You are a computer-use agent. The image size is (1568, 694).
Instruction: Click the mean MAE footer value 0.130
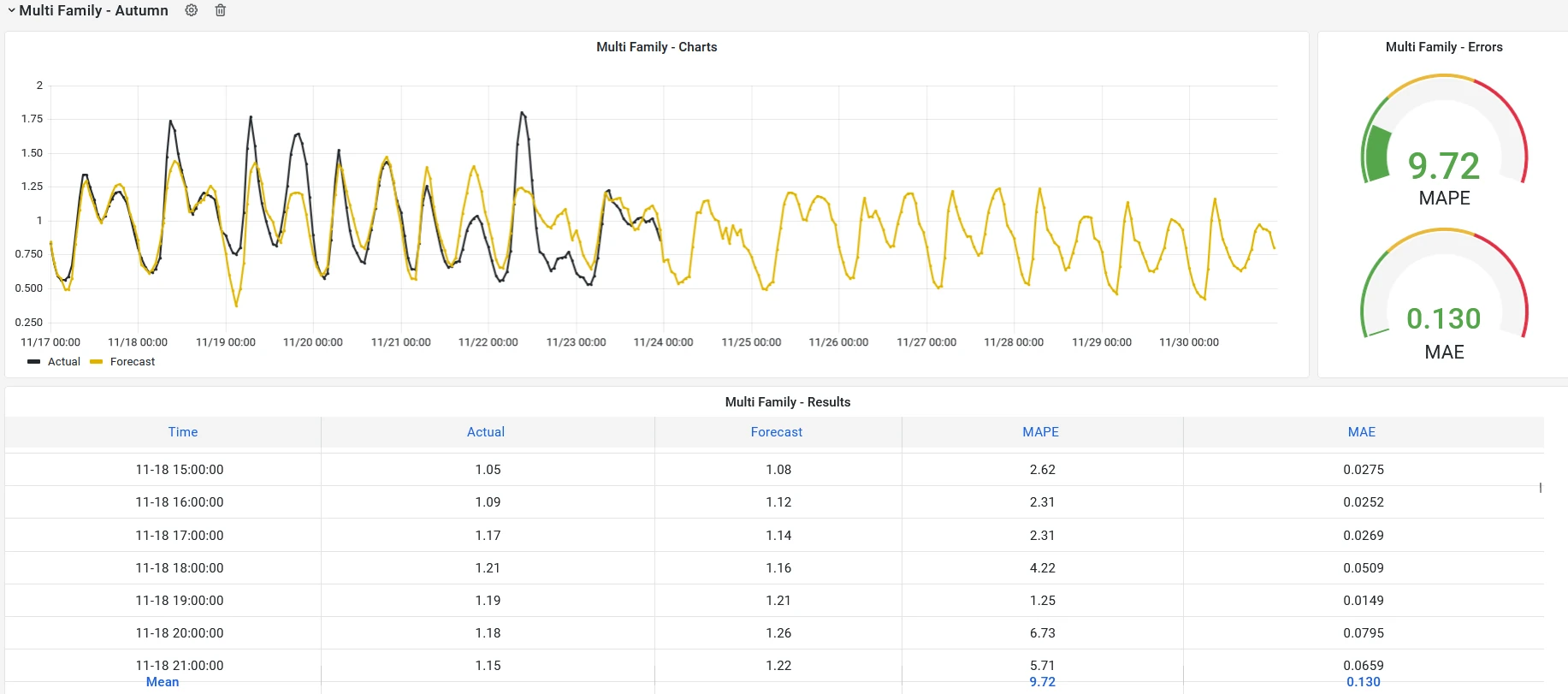point(1364,682)
